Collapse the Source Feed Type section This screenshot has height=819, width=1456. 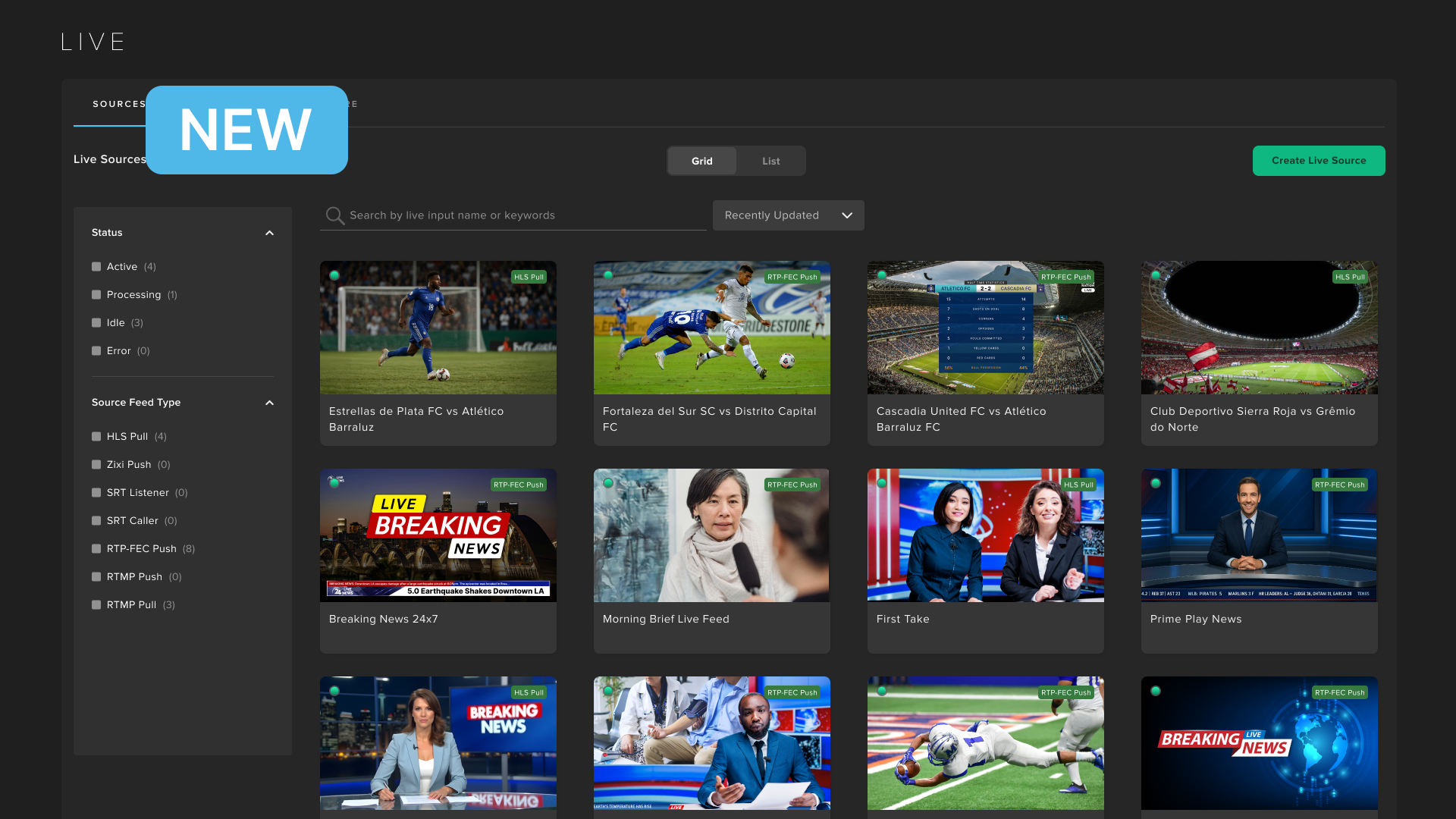269,403
